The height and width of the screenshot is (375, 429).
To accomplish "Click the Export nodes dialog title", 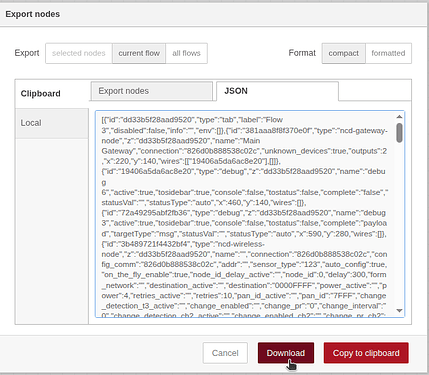I will click(33, 14).
